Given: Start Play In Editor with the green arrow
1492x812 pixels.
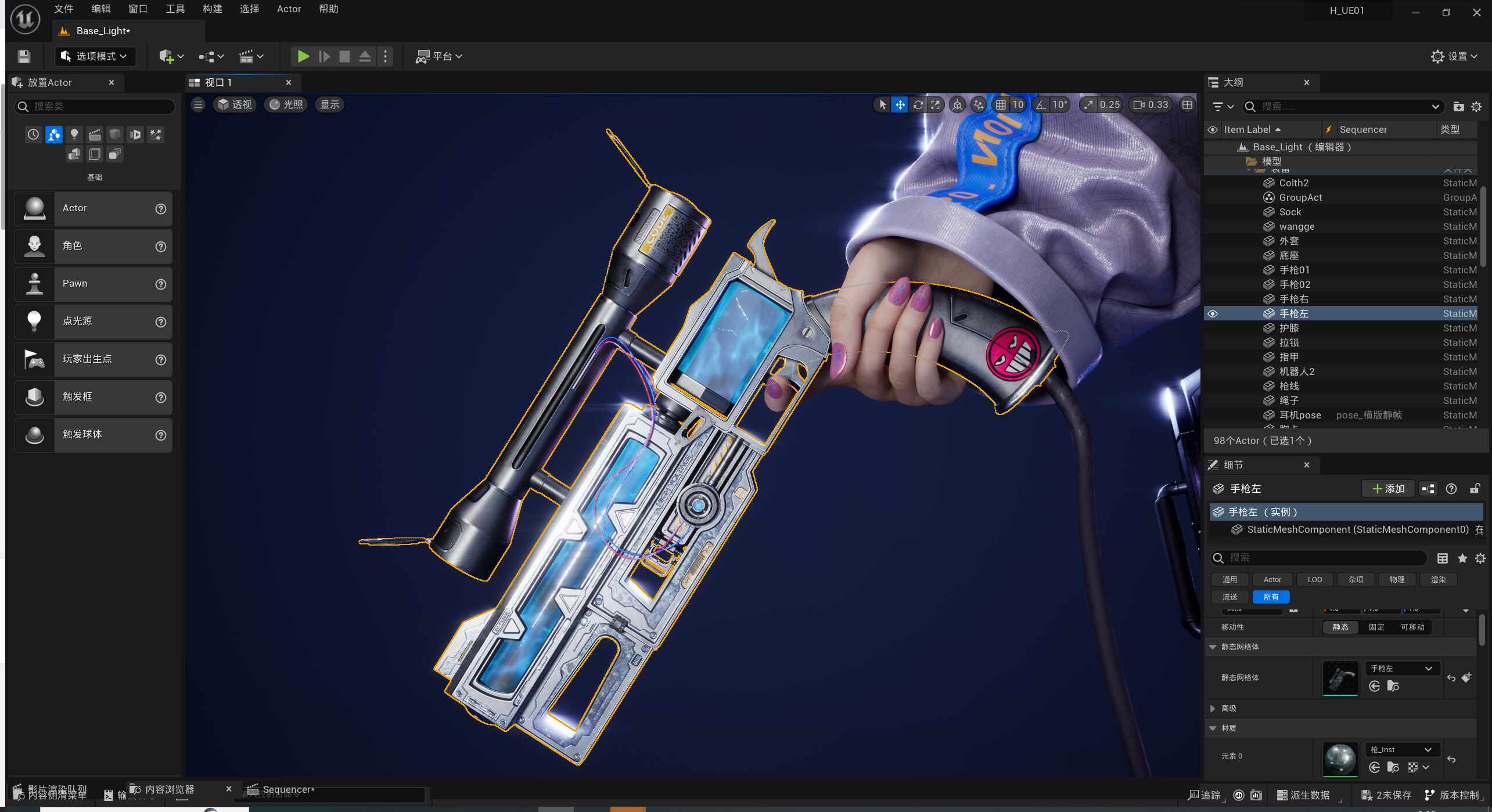Looking at the screenshot, I should coord(303,56).
